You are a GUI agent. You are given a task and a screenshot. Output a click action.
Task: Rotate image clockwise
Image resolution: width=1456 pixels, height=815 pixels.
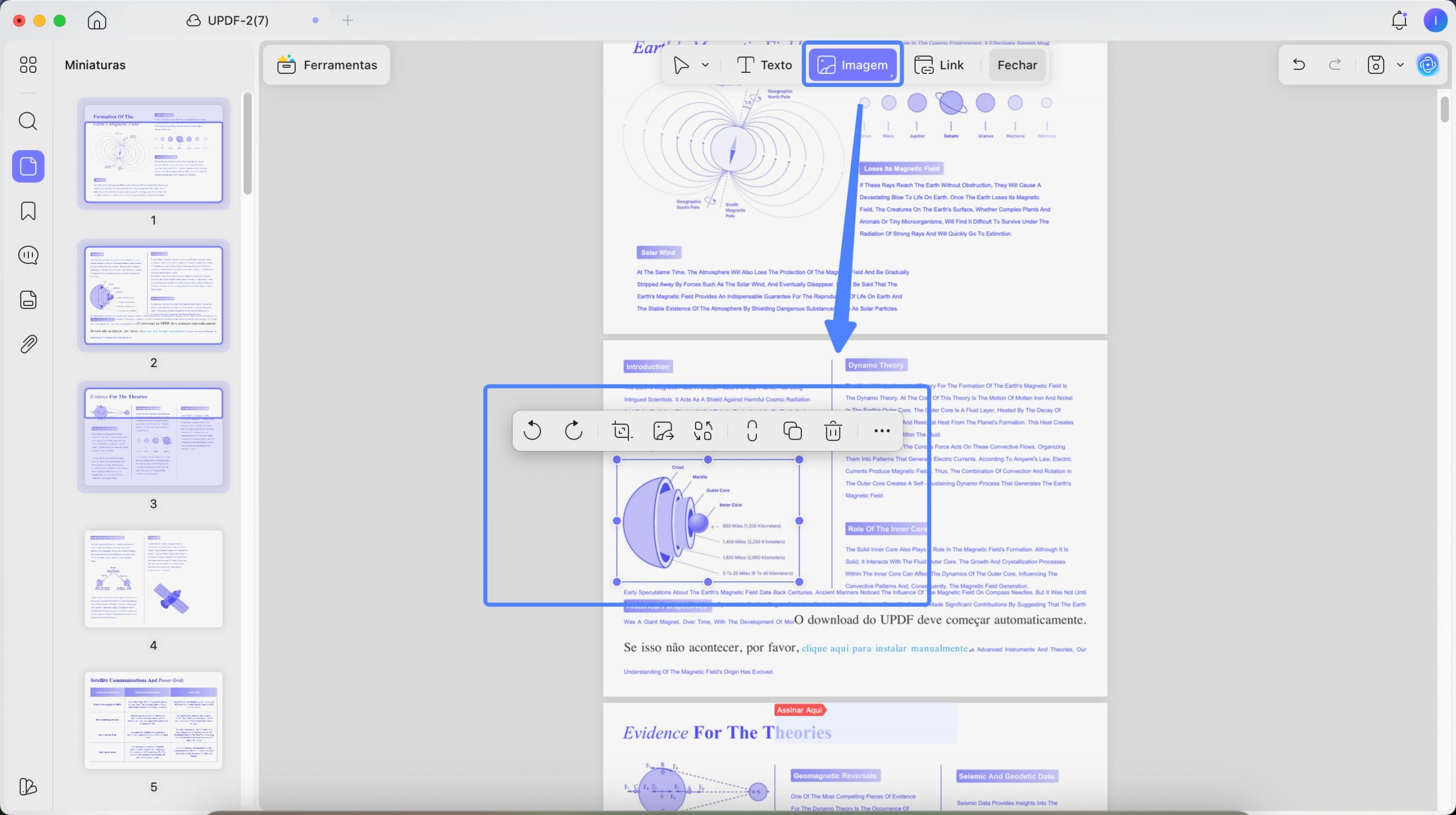[574, 431]
